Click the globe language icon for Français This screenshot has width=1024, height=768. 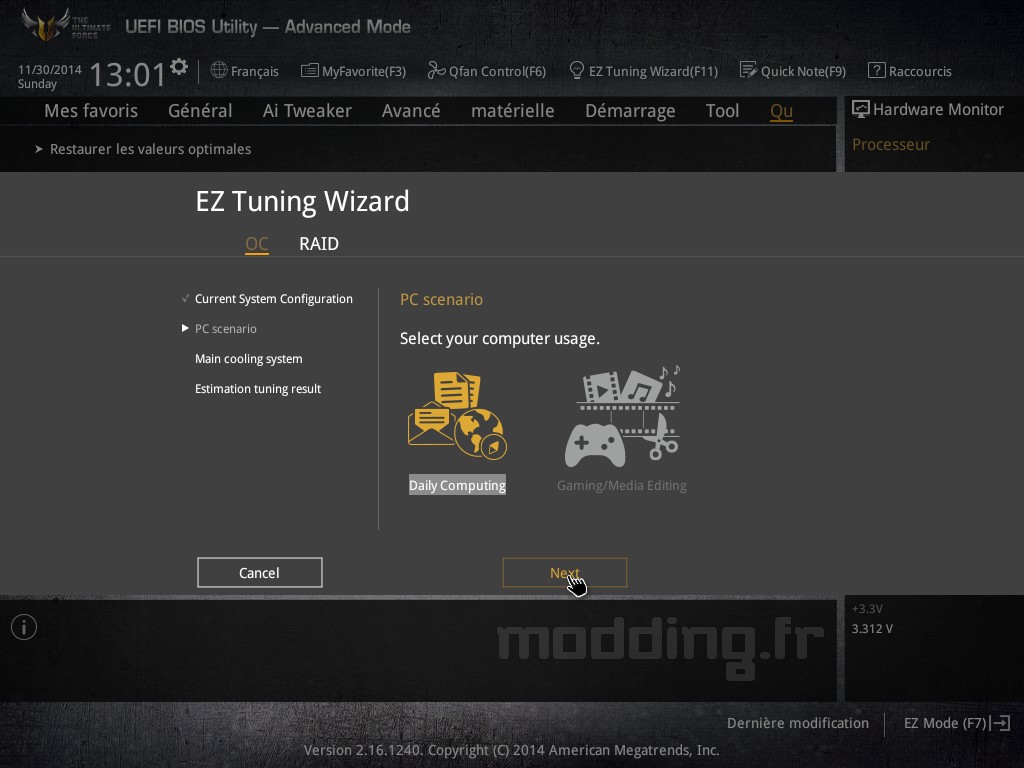(219, 70)
